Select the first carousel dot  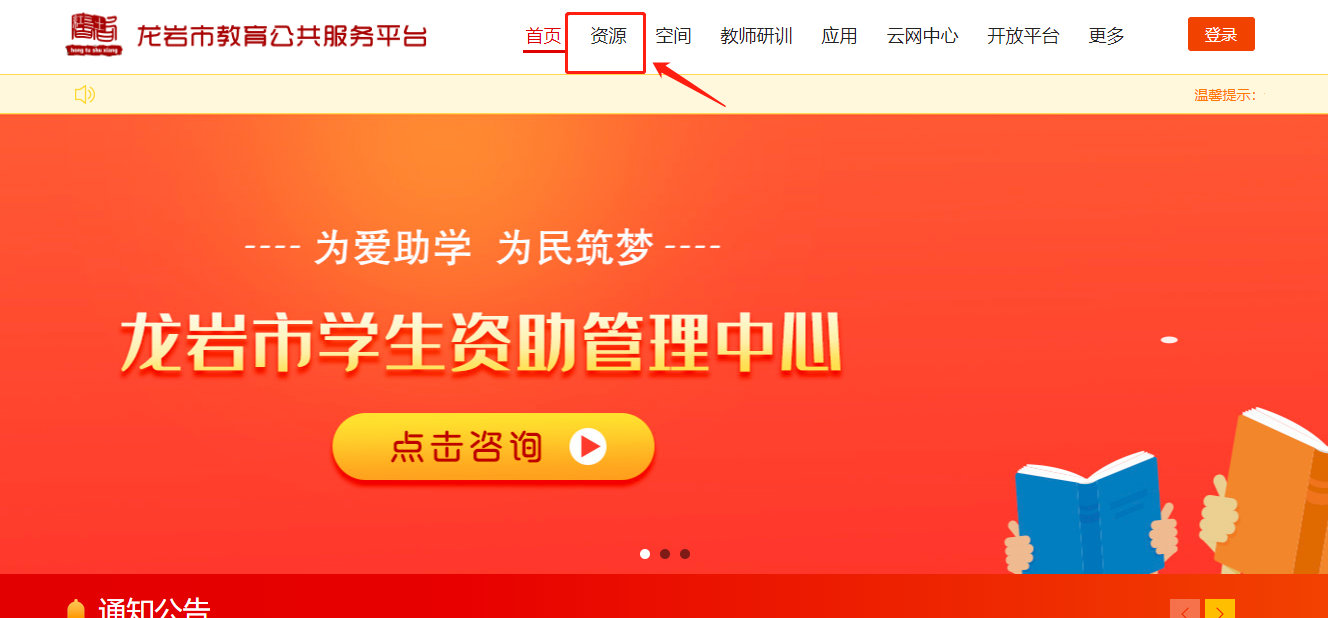click(x=645, y=554)
